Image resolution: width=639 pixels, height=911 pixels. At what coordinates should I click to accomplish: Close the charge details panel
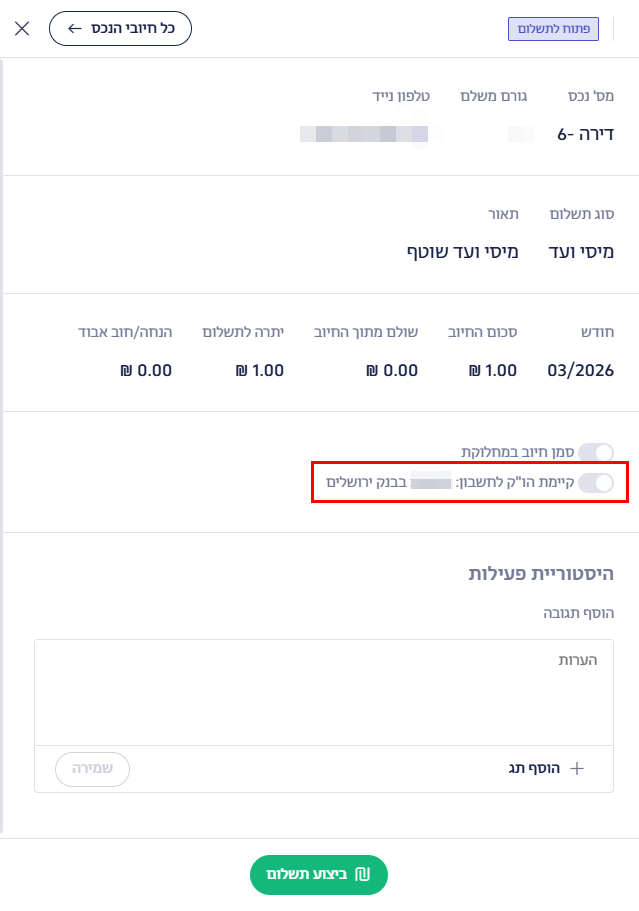point(22,28)
